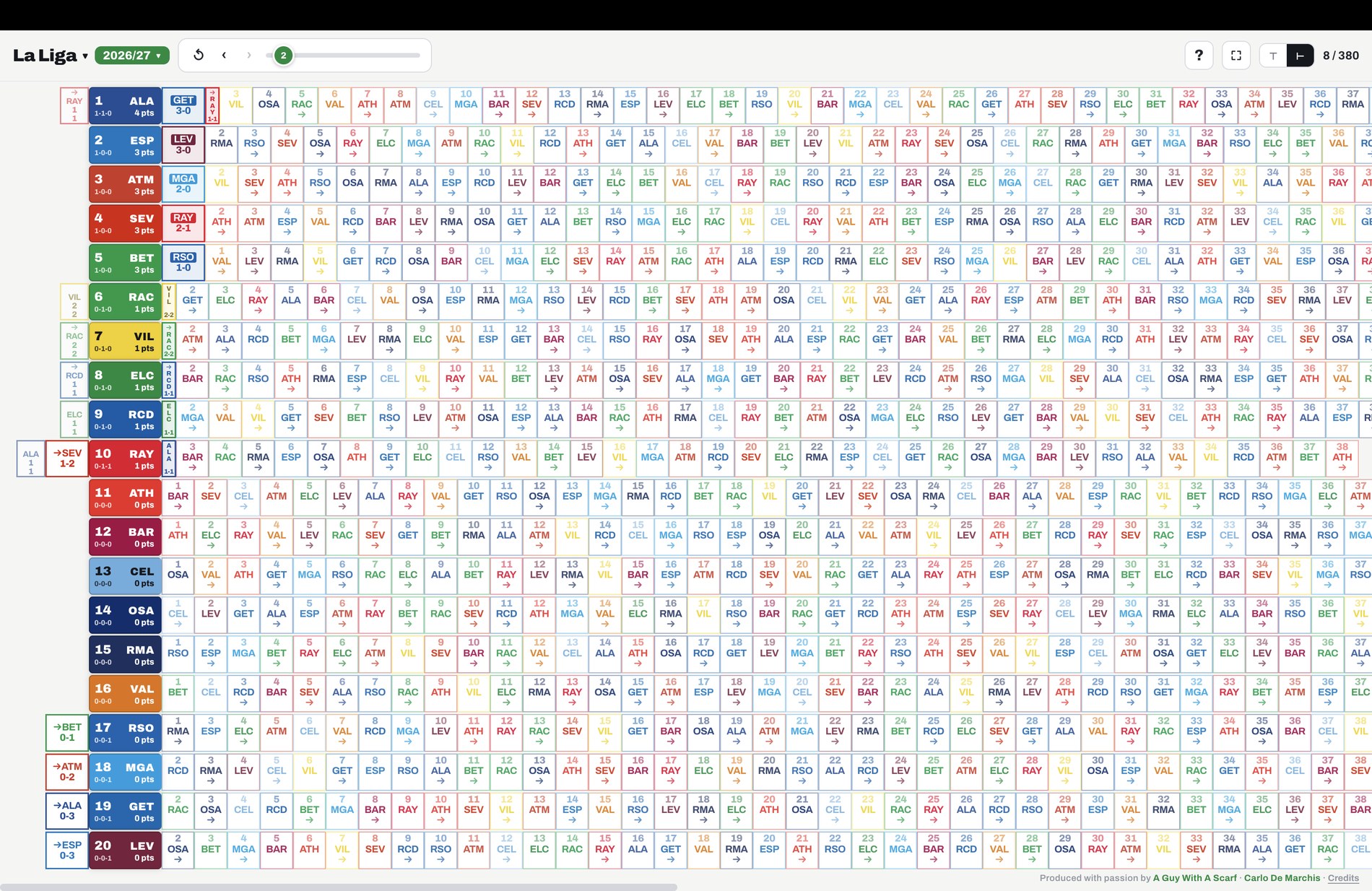1372x891 pixels.
Task: Open the La Liga league dropdown
Action: pos(51,56)
